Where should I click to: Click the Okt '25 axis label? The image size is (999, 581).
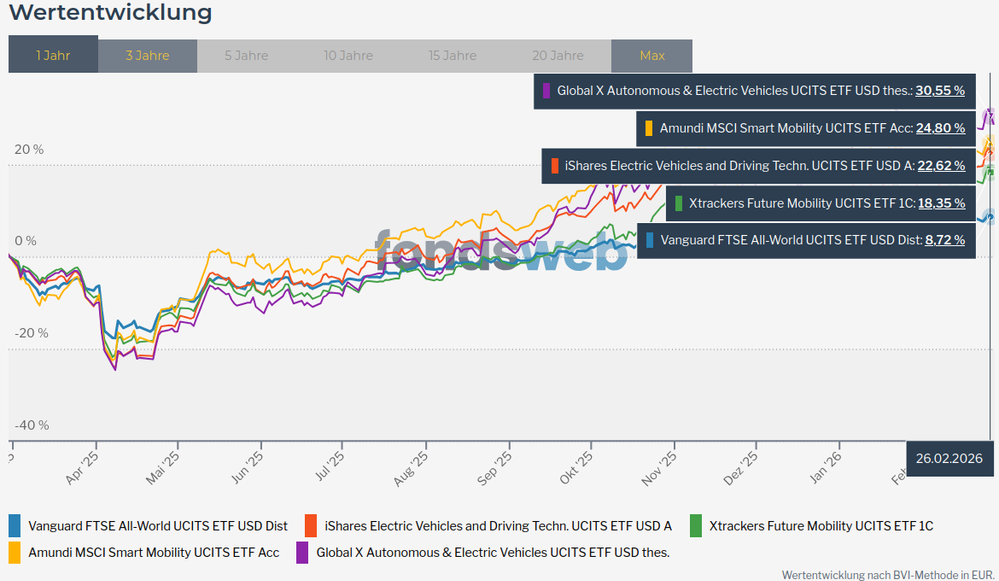pyautogui.click(x=576, y=468)
